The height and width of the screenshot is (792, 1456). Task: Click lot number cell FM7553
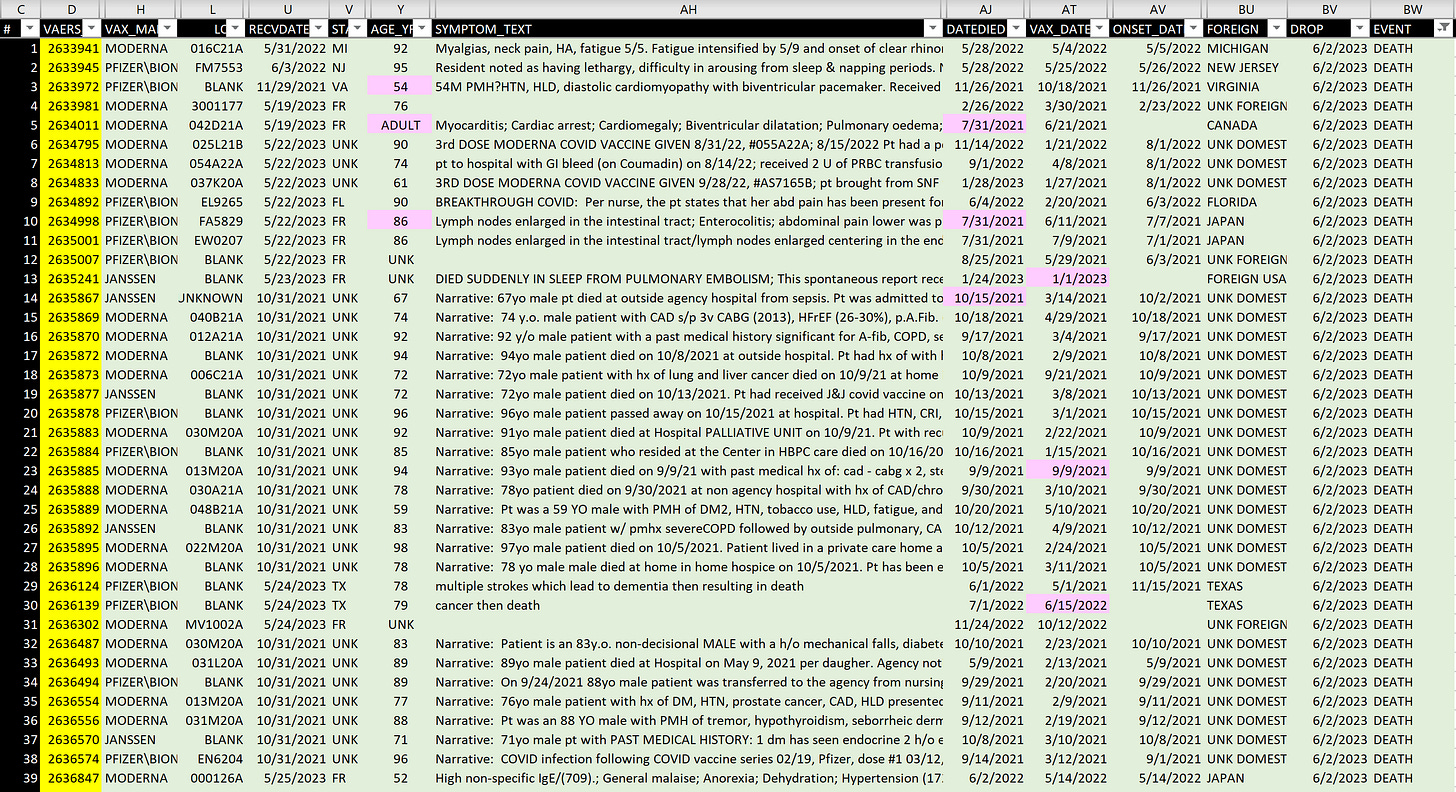(x=210, y=68)
